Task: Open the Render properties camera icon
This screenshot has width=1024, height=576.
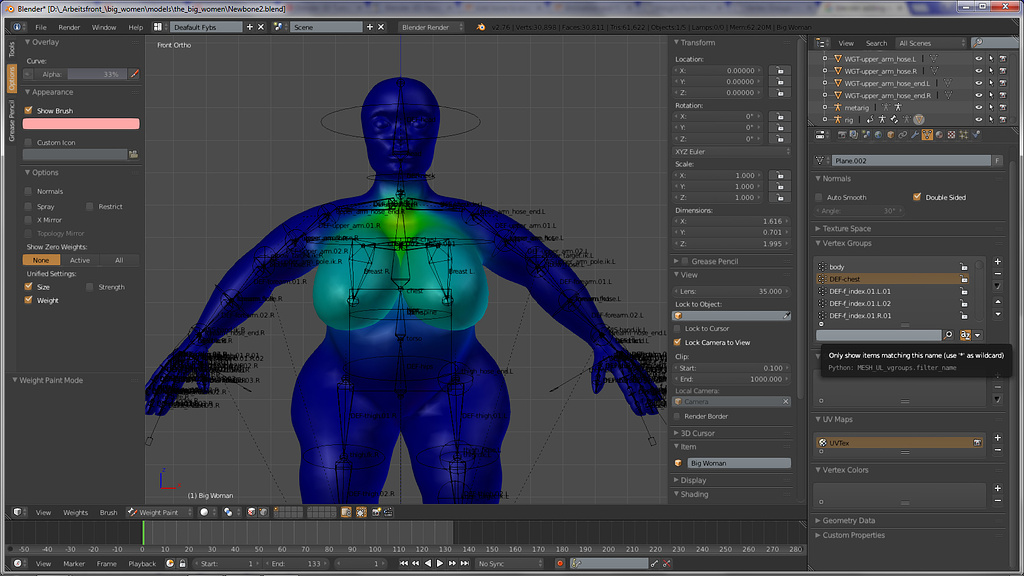Action: 842,135
